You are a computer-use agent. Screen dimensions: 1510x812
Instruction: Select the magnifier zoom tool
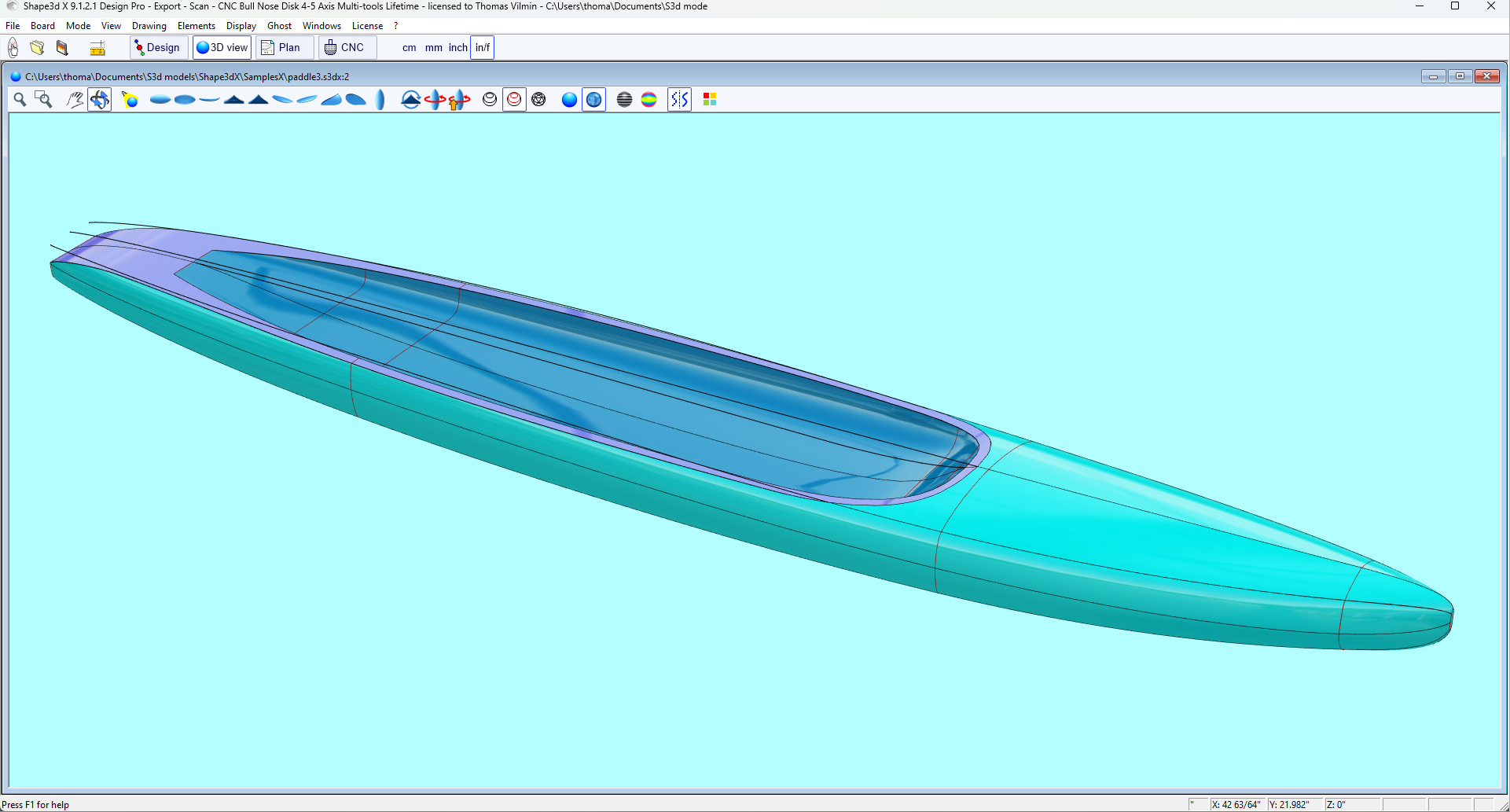point(20,99)
